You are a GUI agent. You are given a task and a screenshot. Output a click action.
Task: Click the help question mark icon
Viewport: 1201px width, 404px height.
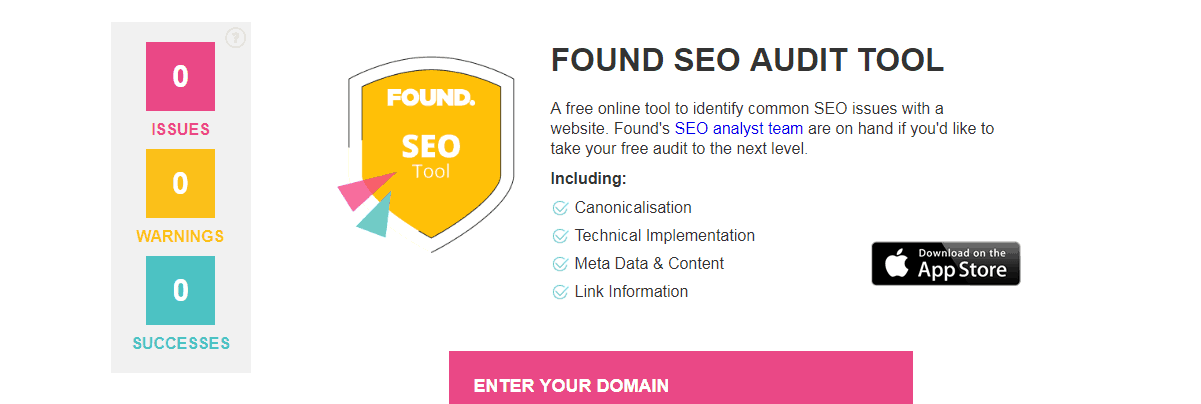tap(235, 38)
